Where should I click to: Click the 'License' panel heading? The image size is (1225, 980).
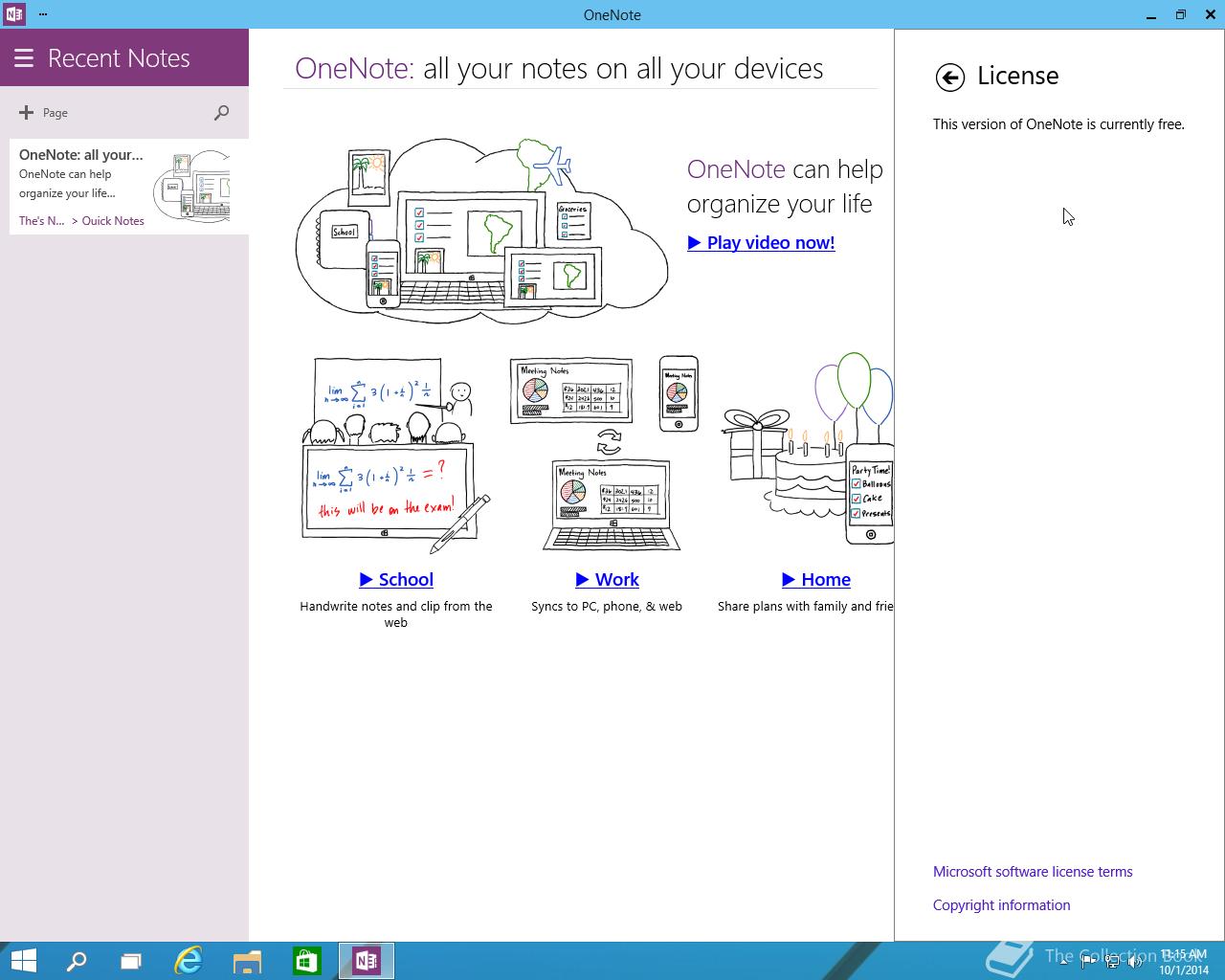tap(1017, 77)
